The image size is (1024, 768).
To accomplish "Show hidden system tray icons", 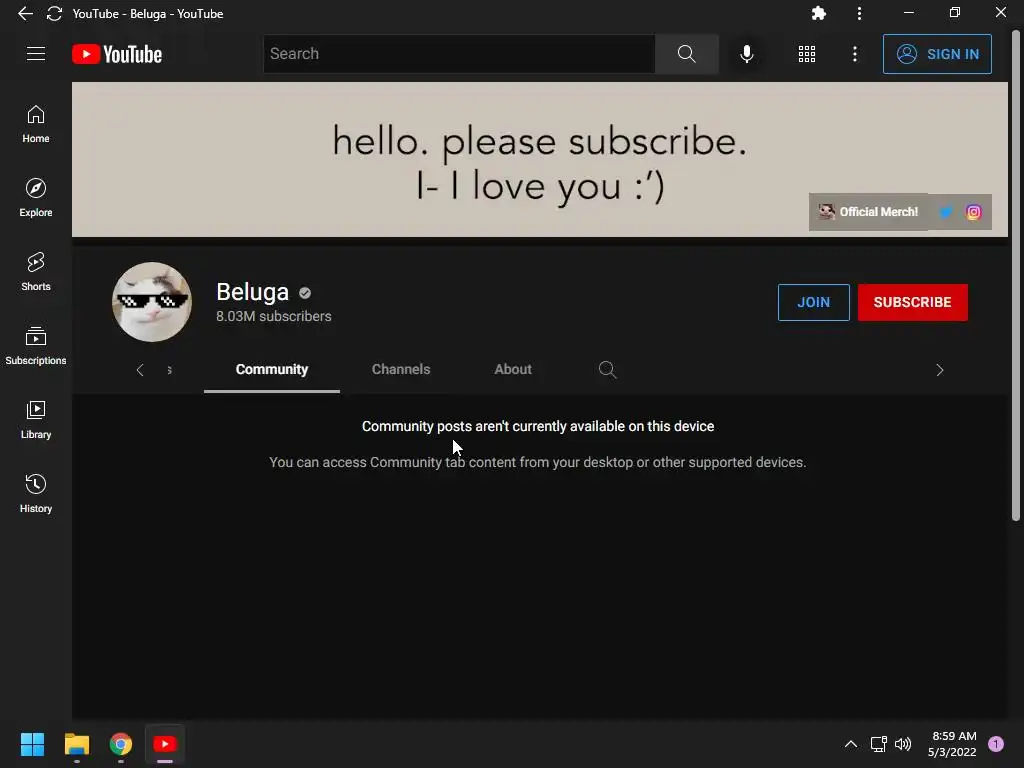I will tap(850, 744).
